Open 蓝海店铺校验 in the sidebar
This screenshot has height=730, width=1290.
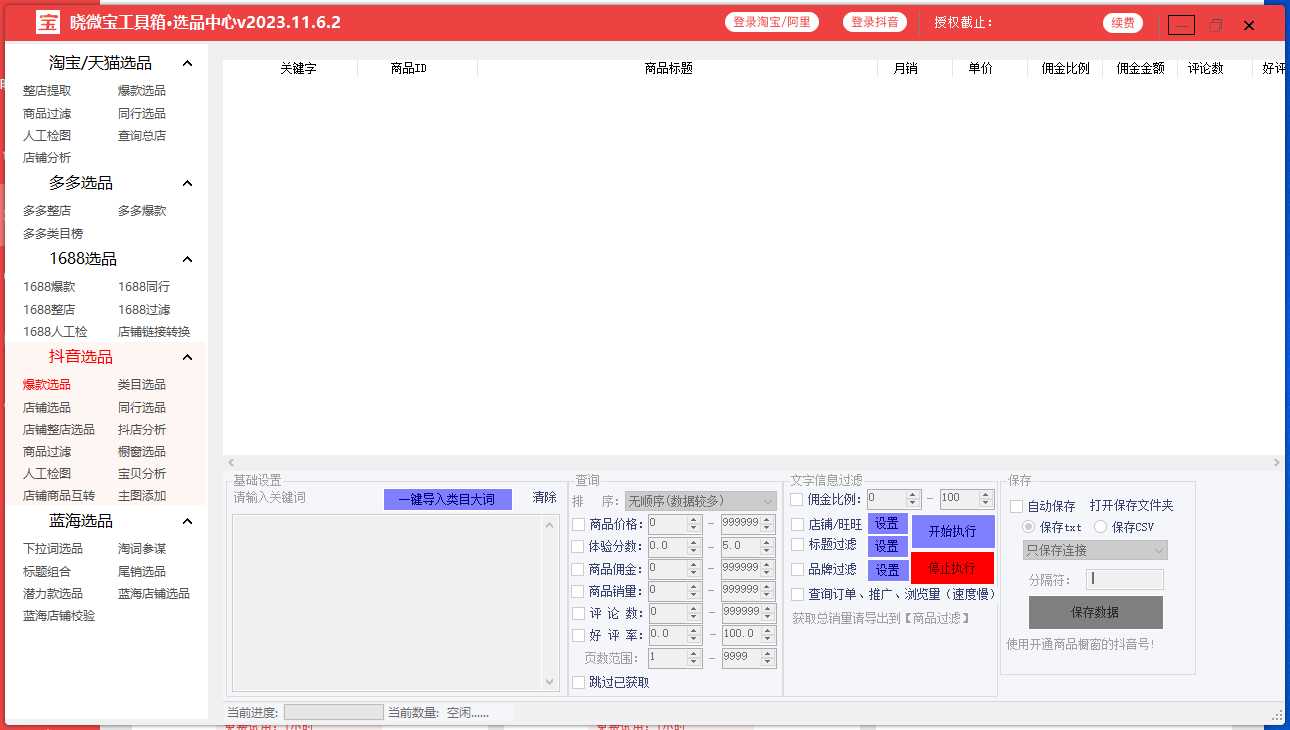click(x=59, y=616)
